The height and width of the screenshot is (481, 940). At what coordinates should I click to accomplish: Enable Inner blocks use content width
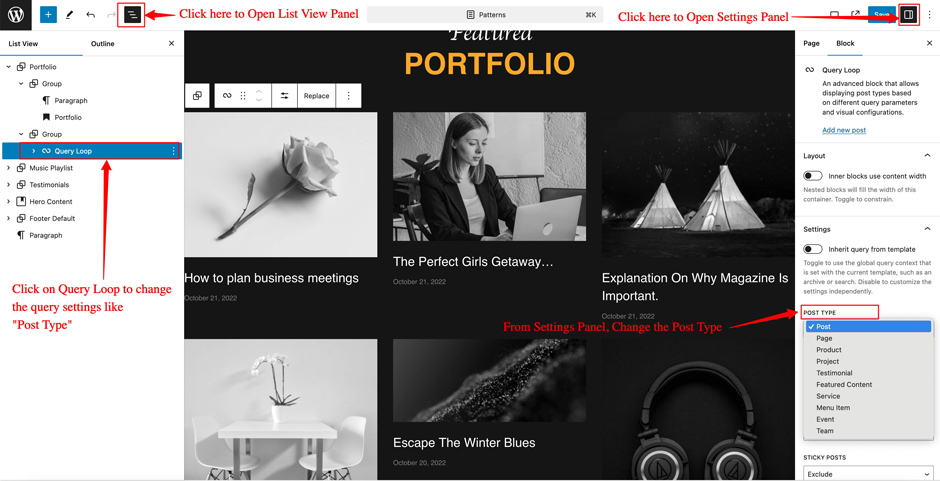(813, 176)
